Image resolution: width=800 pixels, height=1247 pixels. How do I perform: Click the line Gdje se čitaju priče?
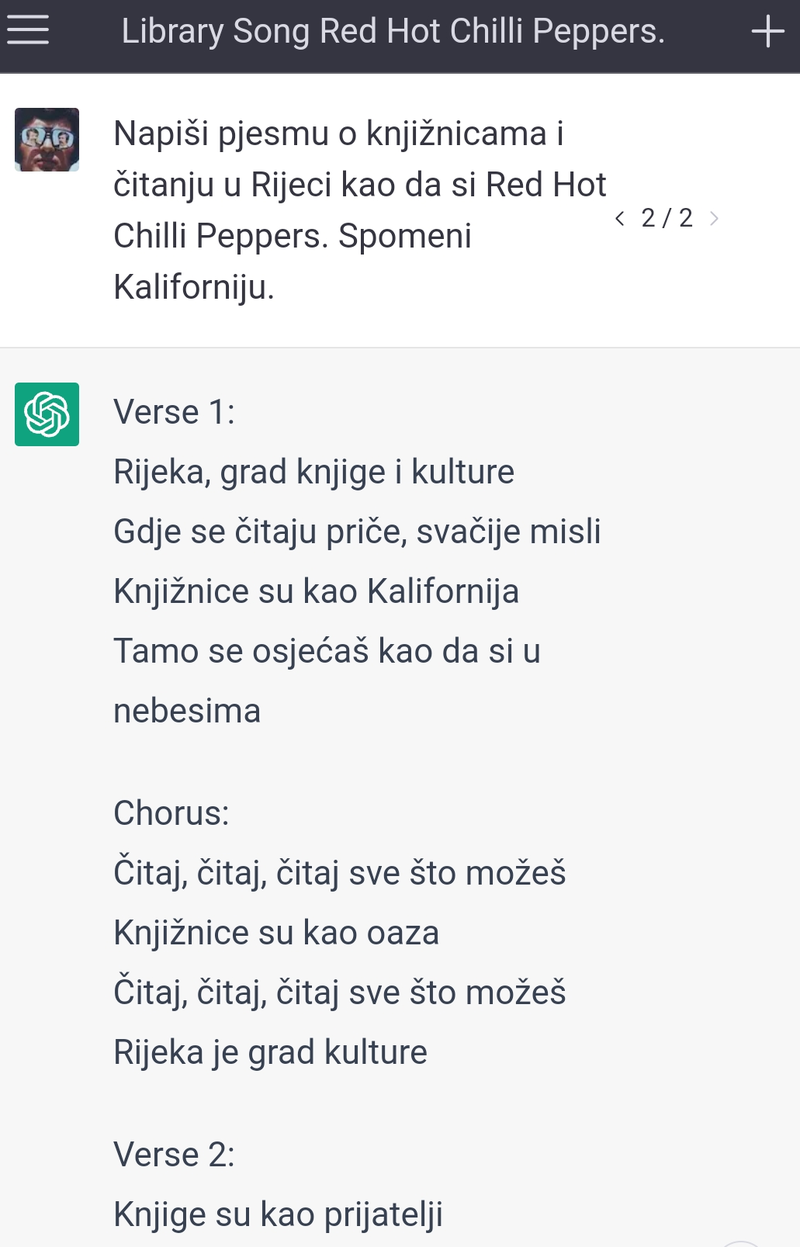click(357, 531)
